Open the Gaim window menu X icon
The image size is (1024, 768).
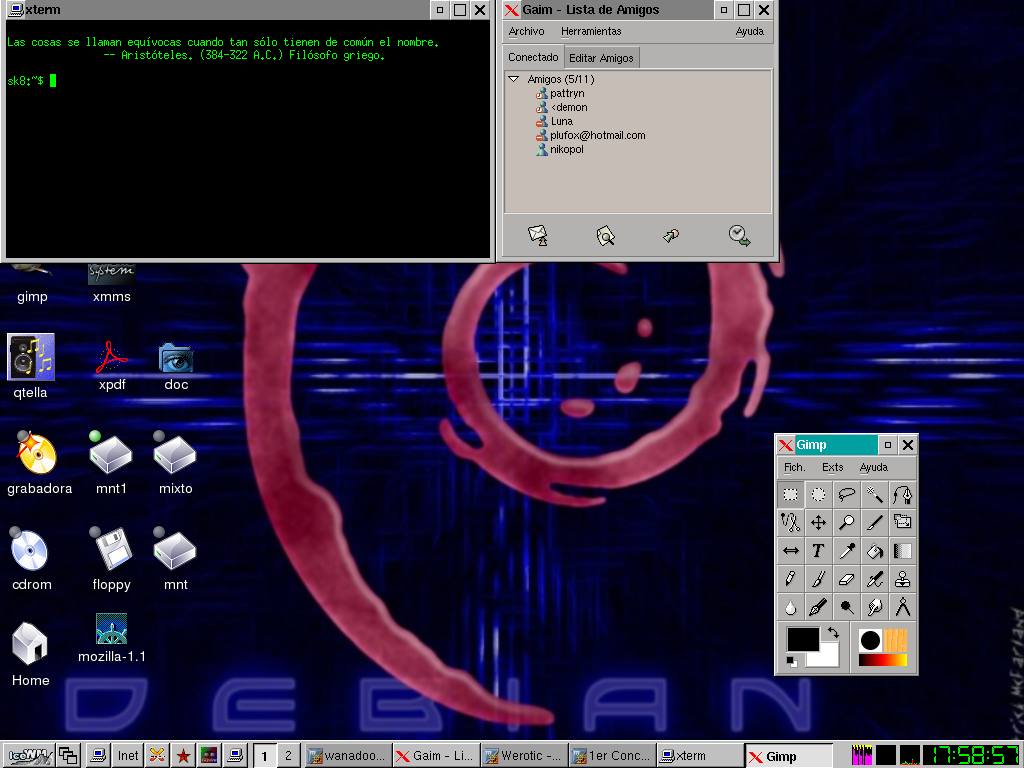(x=512, y=10)
